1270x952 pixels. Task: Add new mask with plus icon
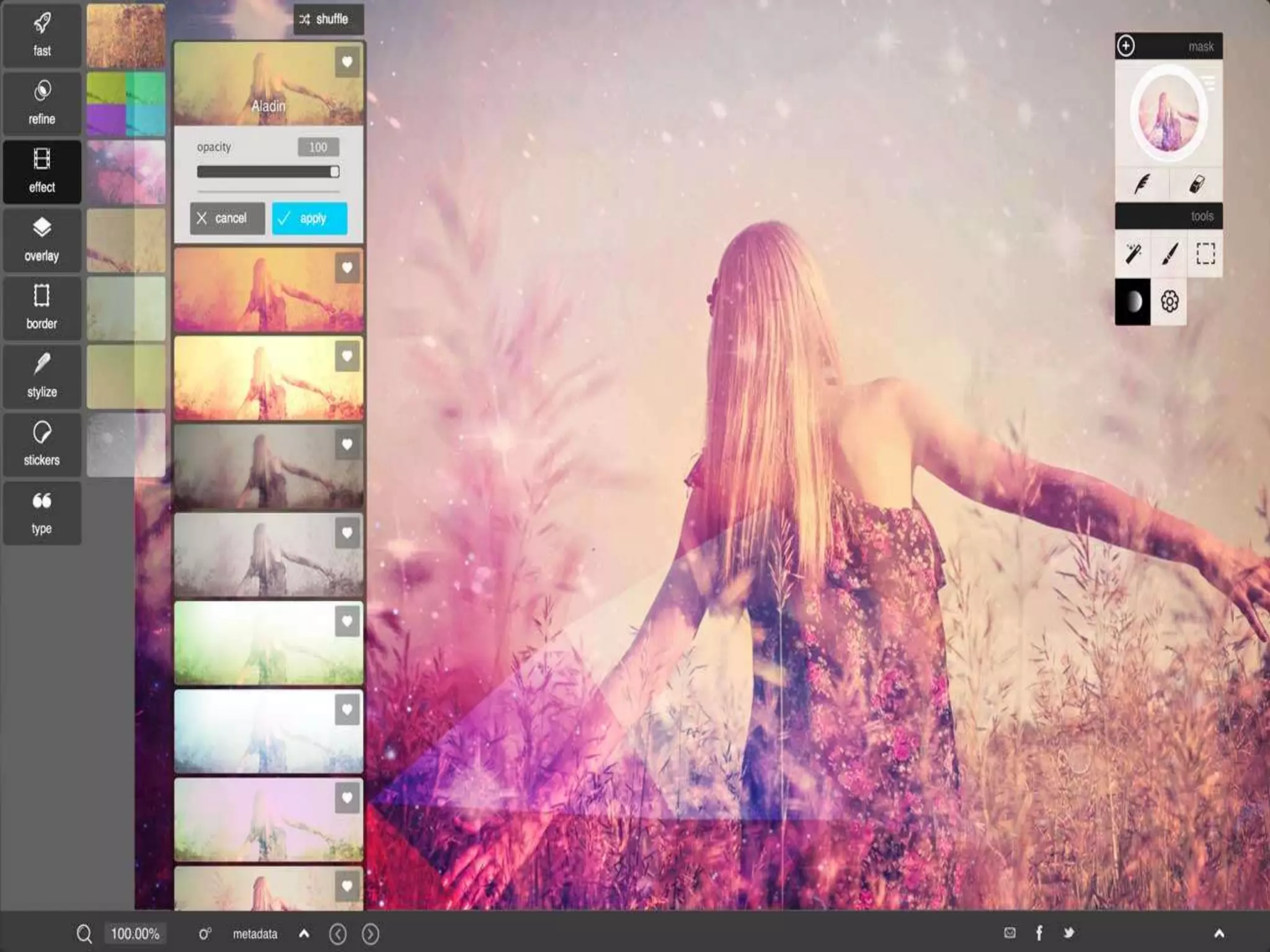(1126, 46)
